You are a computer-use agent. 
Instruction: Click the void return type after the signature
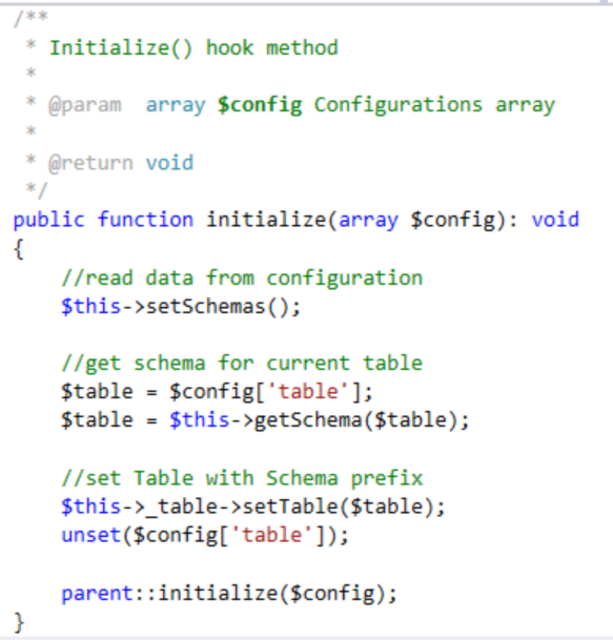555,220
